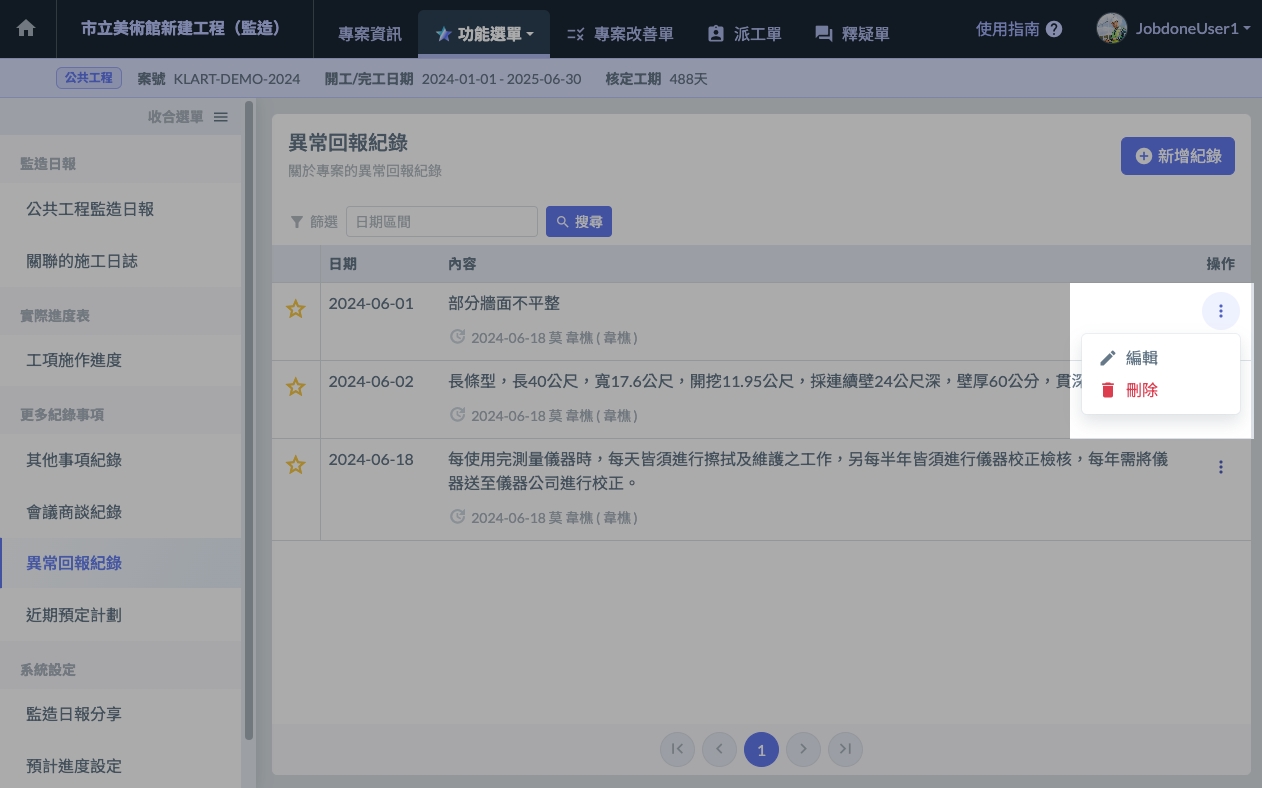Open 會議商談紀錄 in the sidebar
The width and height of the screenshot is (1262, 788).
point(74,512)
